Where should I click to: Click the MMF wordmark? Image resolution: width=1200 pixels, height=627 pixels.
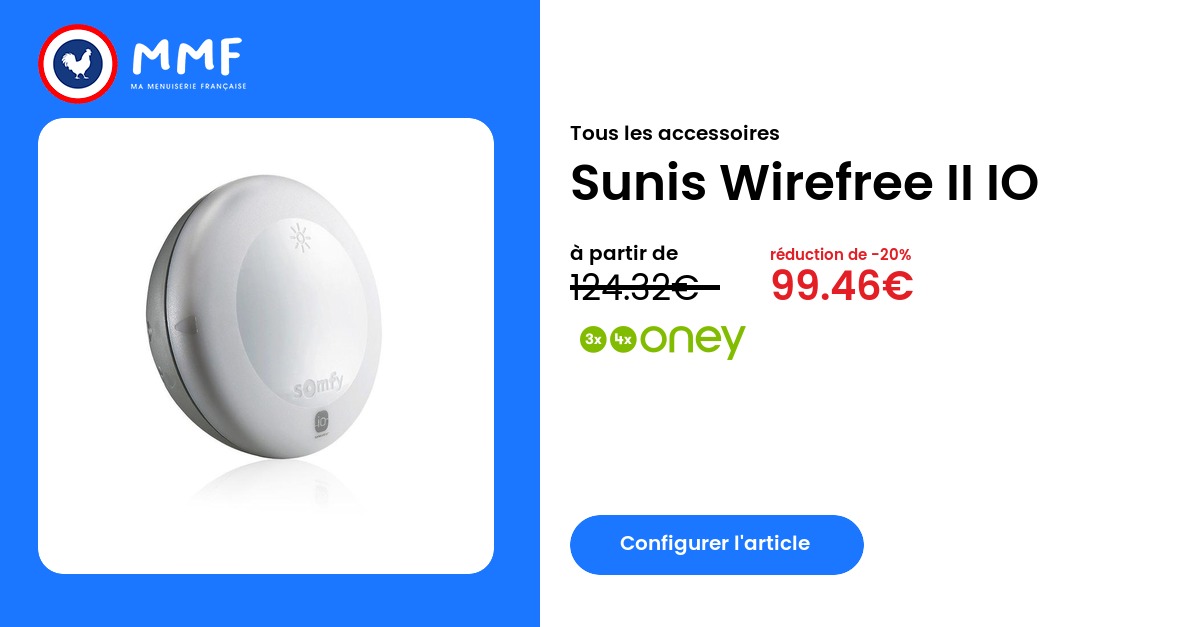point(187,58)
